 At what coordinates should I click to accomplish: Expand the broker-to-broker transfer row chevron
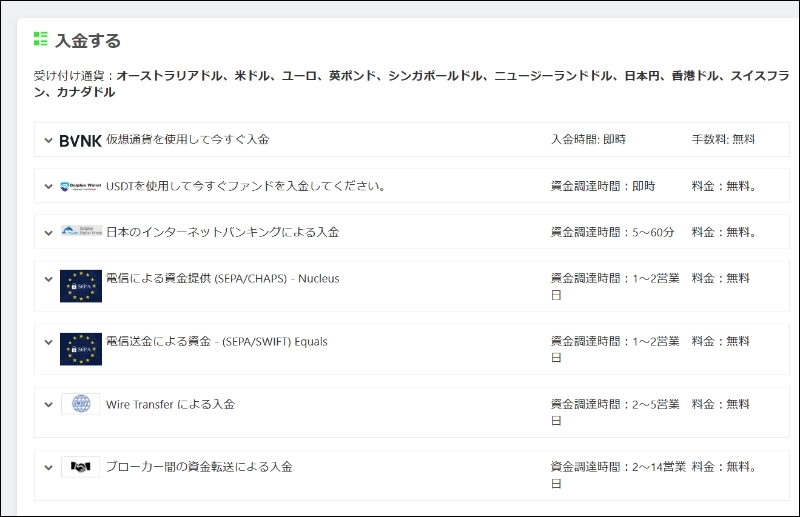coord(48,467)
